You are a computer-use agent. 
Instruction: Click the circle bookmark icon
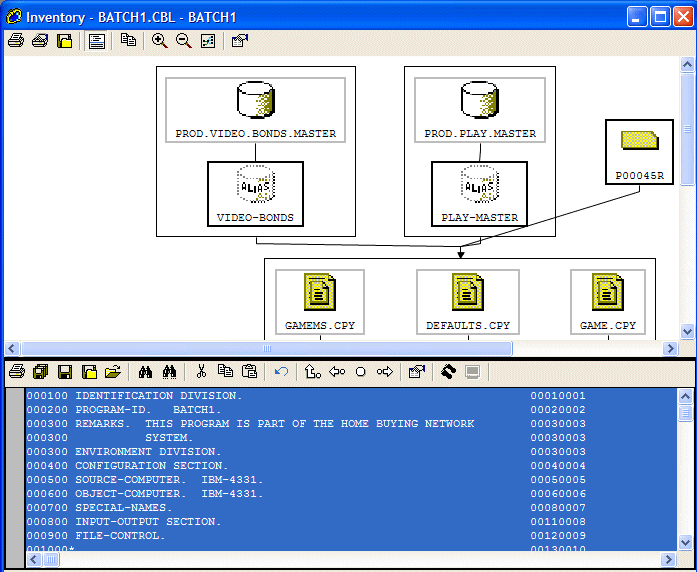click(361, 371)
